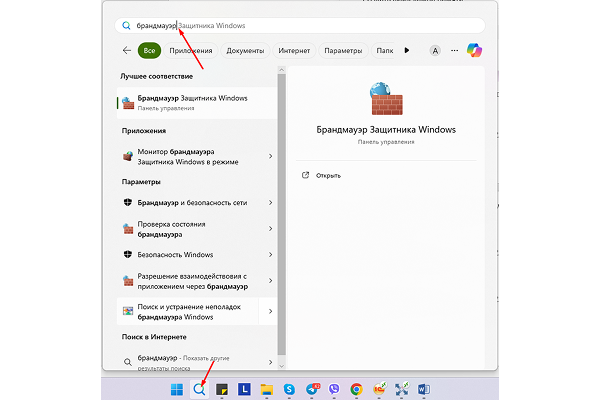600x400 pixels.
Task: Select the Документы filter tab
Action: point(245,51)
